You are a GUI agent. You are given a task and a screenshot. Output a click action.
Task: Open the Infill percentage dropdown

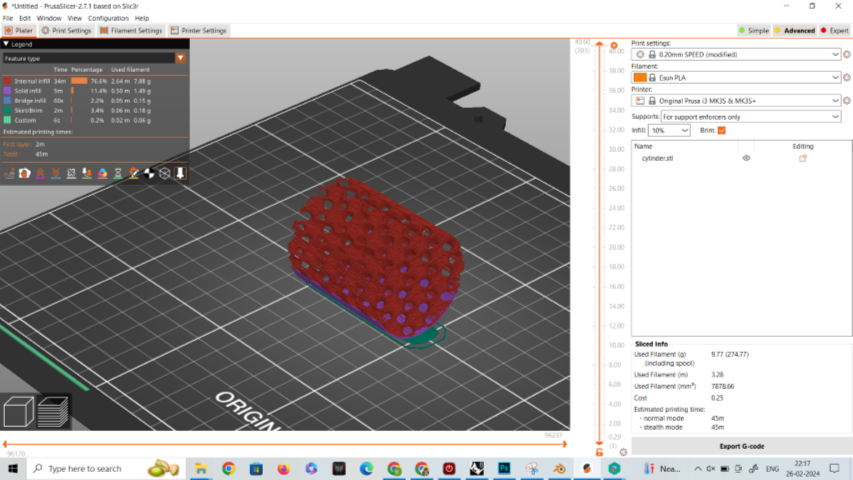[669, 131]
